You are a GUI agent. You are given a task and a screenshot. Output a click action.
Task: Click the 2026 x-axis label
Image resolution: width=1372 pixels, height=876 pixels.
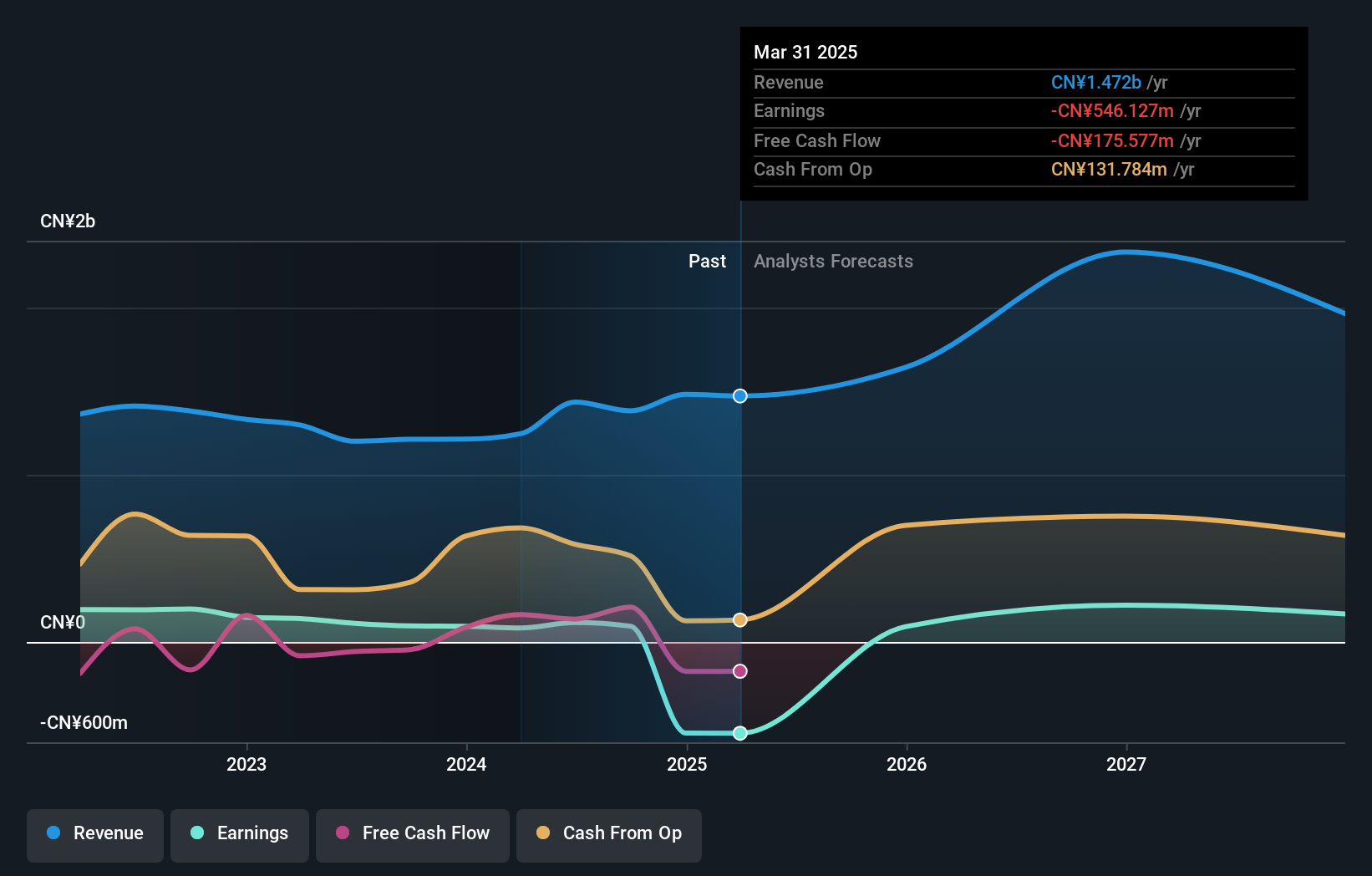(x=907, y=764)
